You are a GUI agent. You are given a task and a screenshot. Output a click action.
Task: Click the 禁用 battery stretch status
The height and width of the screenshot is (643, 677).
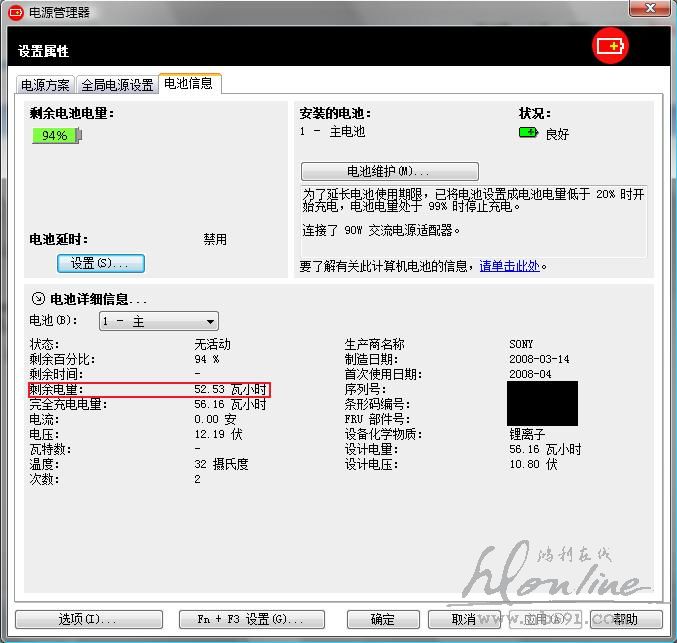tap(215, 239)
